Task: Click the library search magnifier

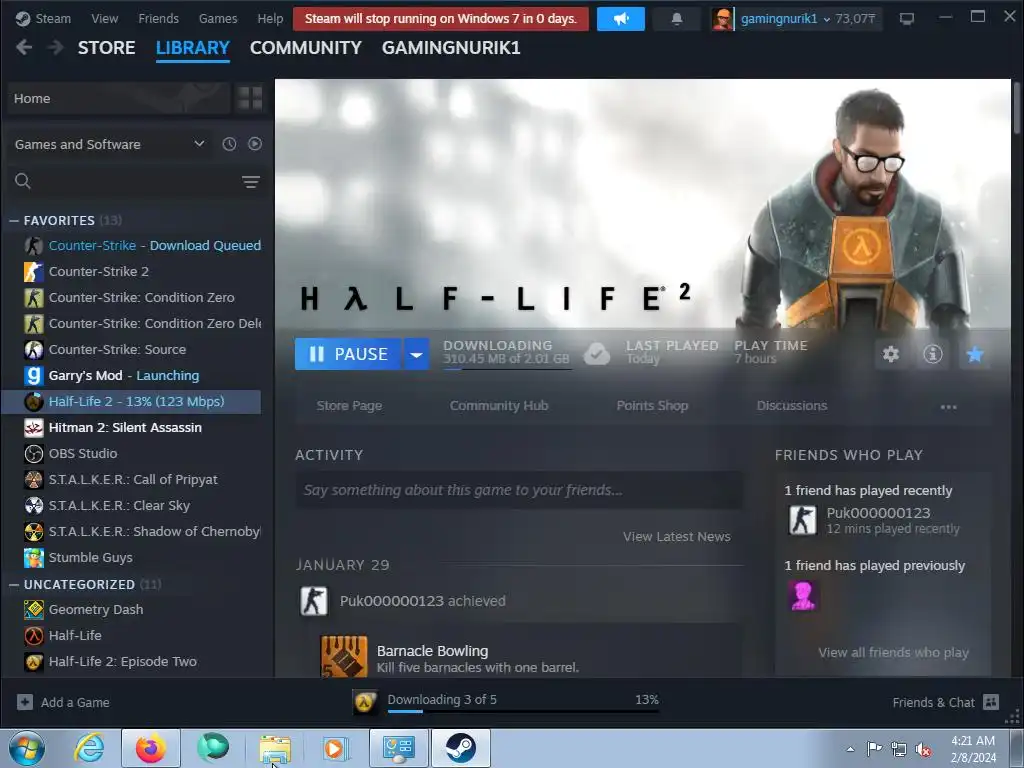Action: (x=23, y=181)
